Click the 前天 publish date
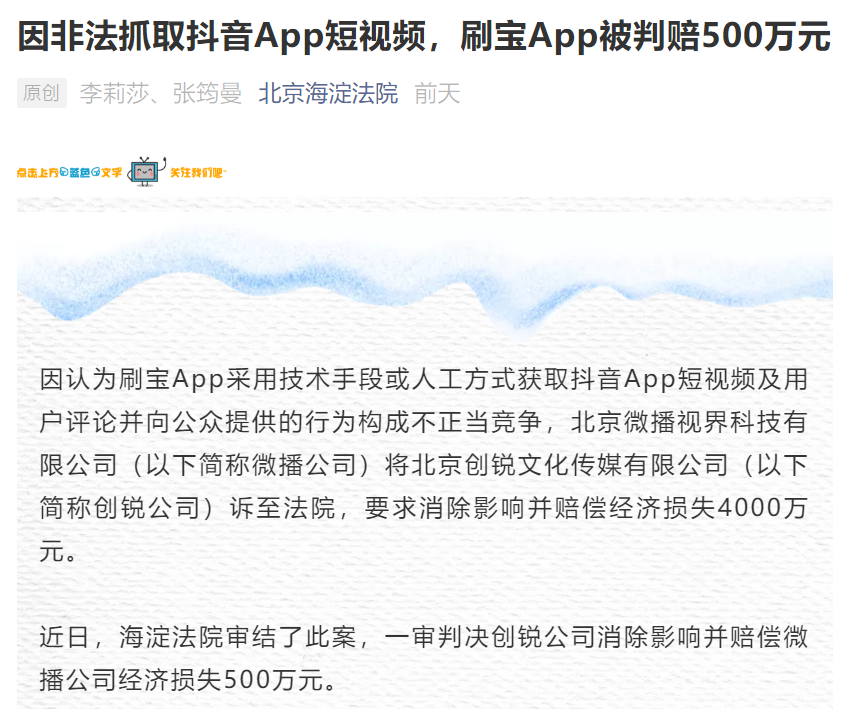The width and height of the screenshot is (850, 709). (437, 93)
